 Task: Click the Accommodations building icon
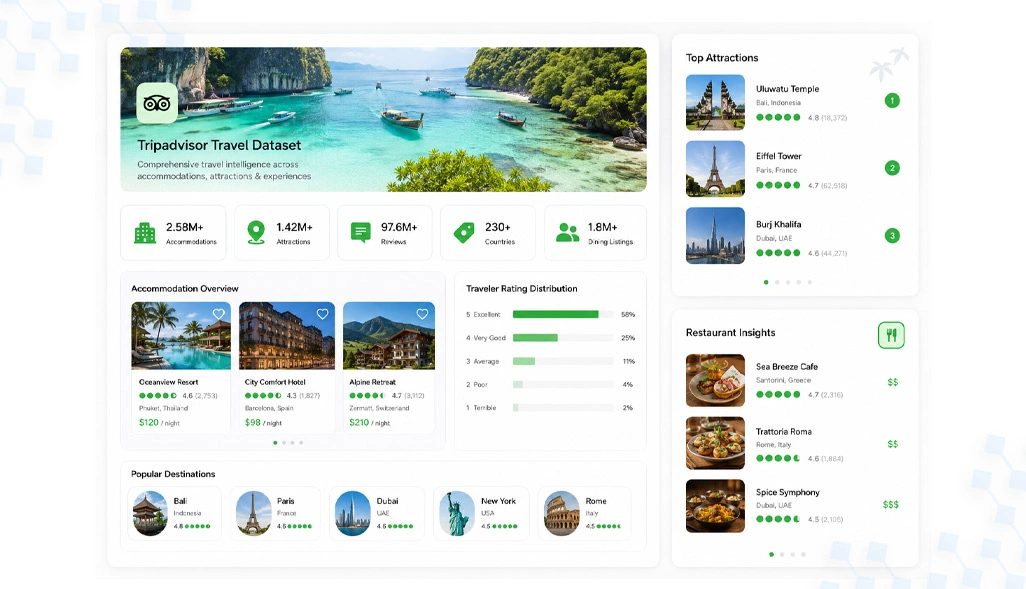[x=145, y=233]
